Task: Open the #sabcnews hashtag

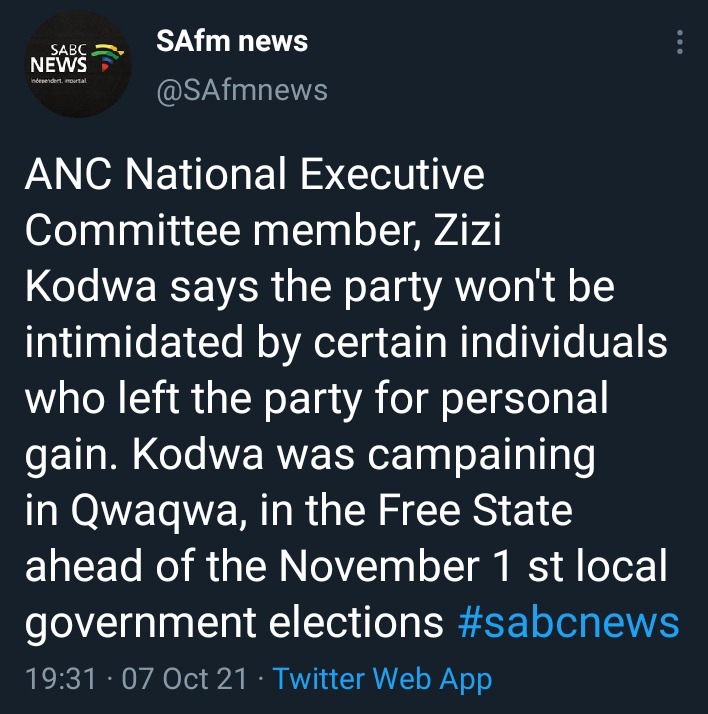Action: (x=569, y=622)
